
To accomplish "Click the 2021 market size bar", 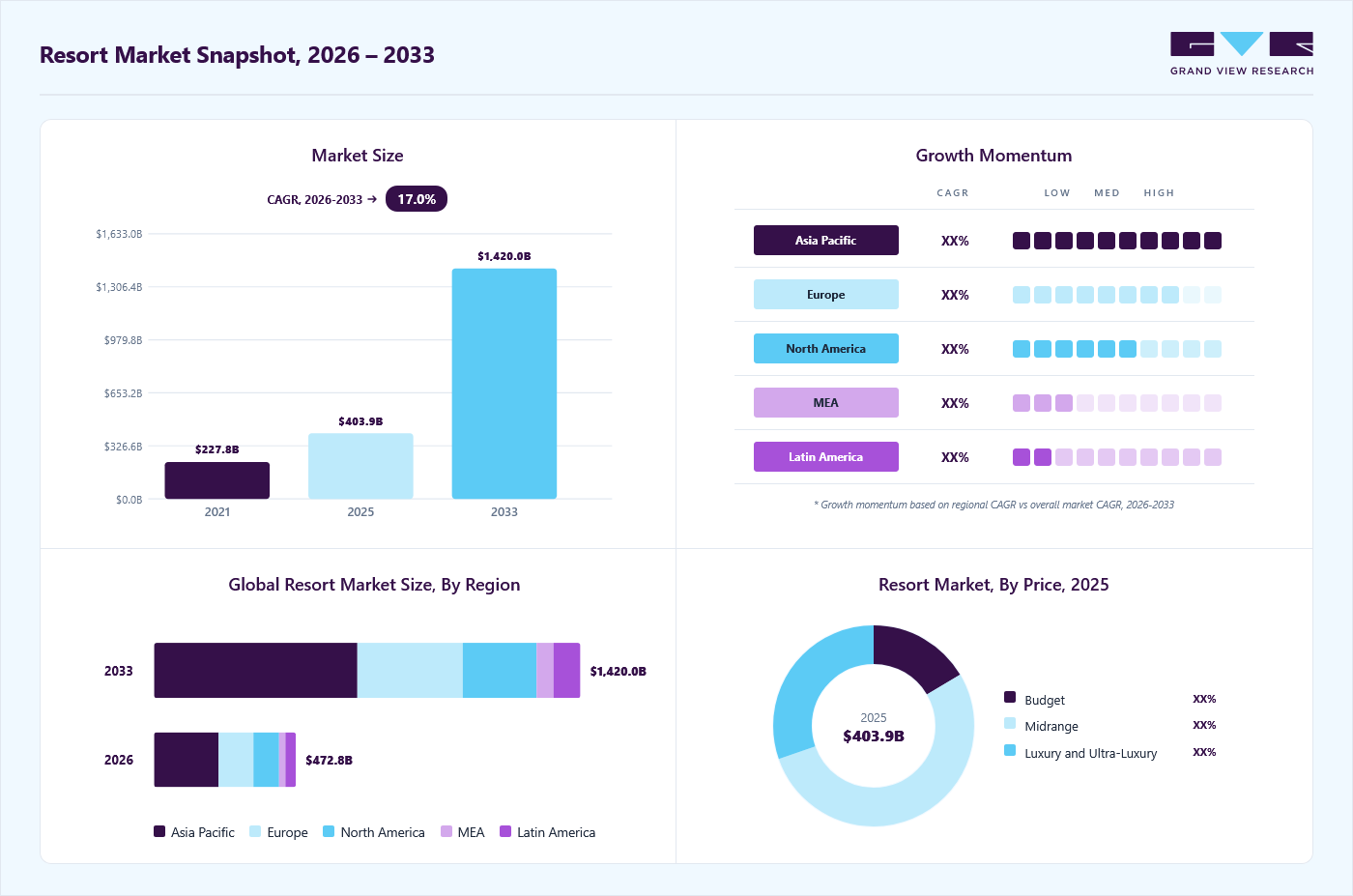I will (217, 480).
